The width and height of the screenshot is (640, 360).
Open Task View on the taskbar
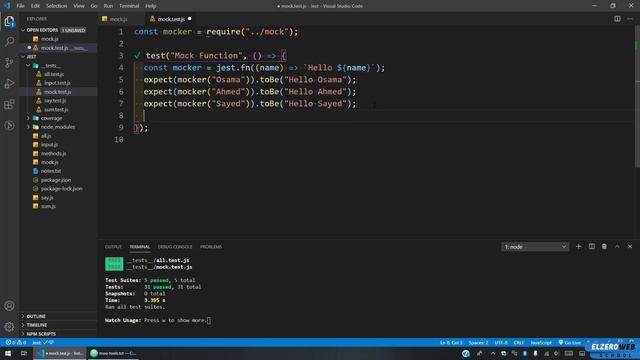coord(24,353)
